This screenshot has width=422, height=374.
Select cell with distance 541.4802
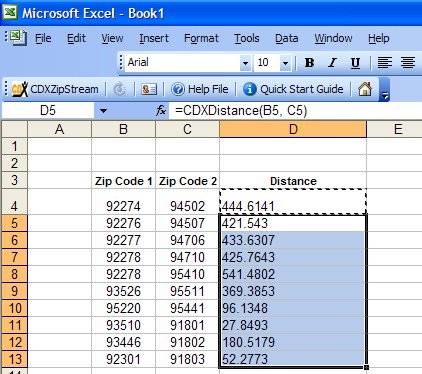tap(293, 274)
